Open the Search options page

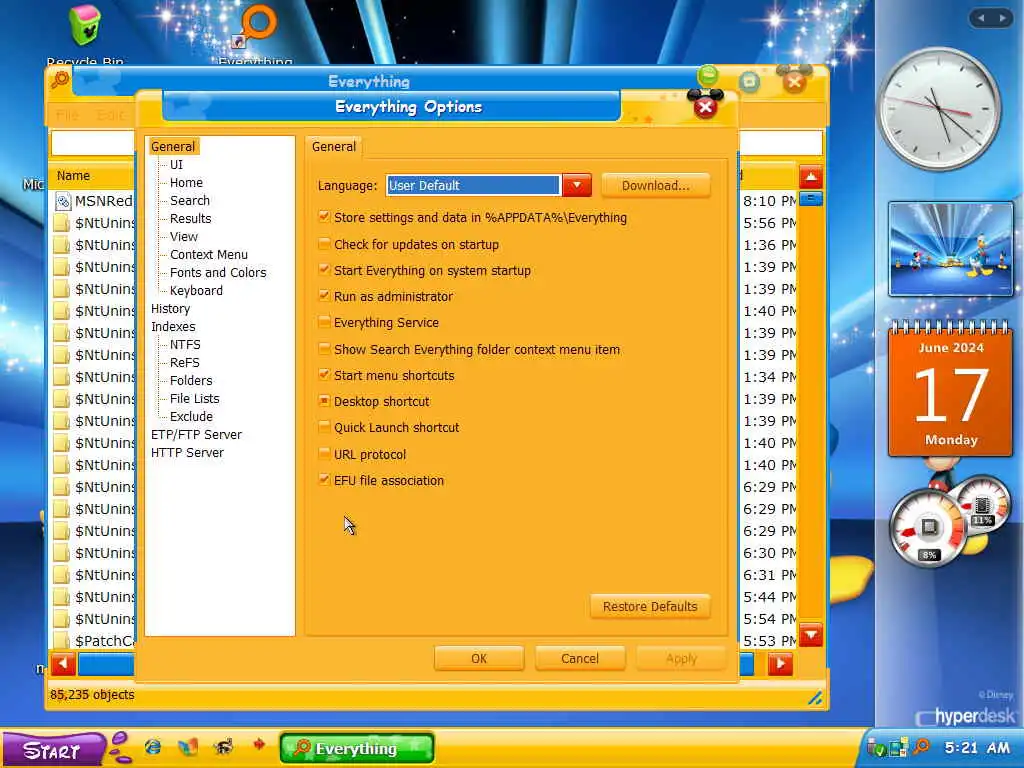pos(190,200)
